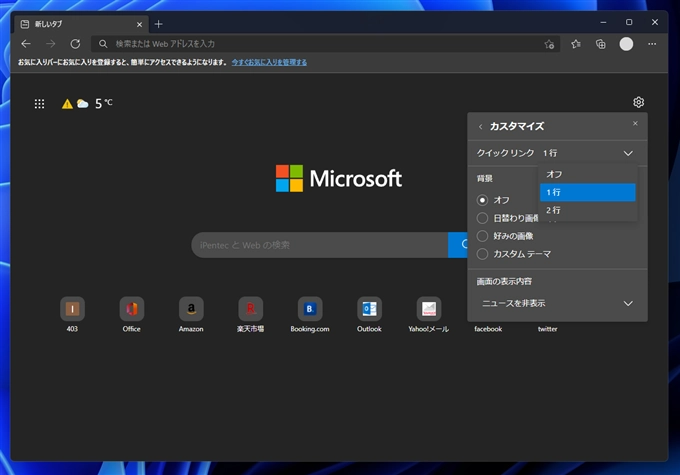Open a new tab with plus button
Viewport: 680px width, 475px height.
click(x=159, y=24)
